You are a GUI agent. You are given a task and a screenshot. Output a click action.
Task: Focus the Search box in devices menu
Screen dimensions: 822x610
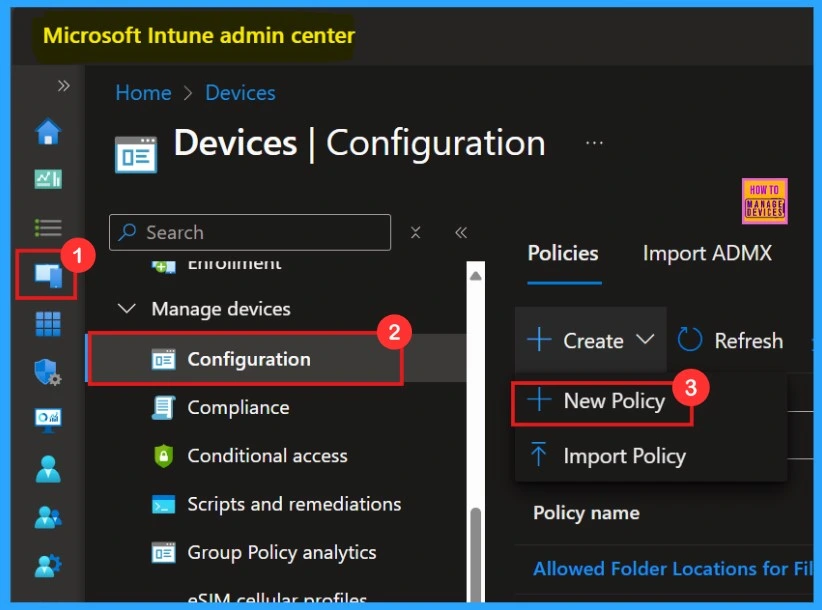(x=250, y=232)
